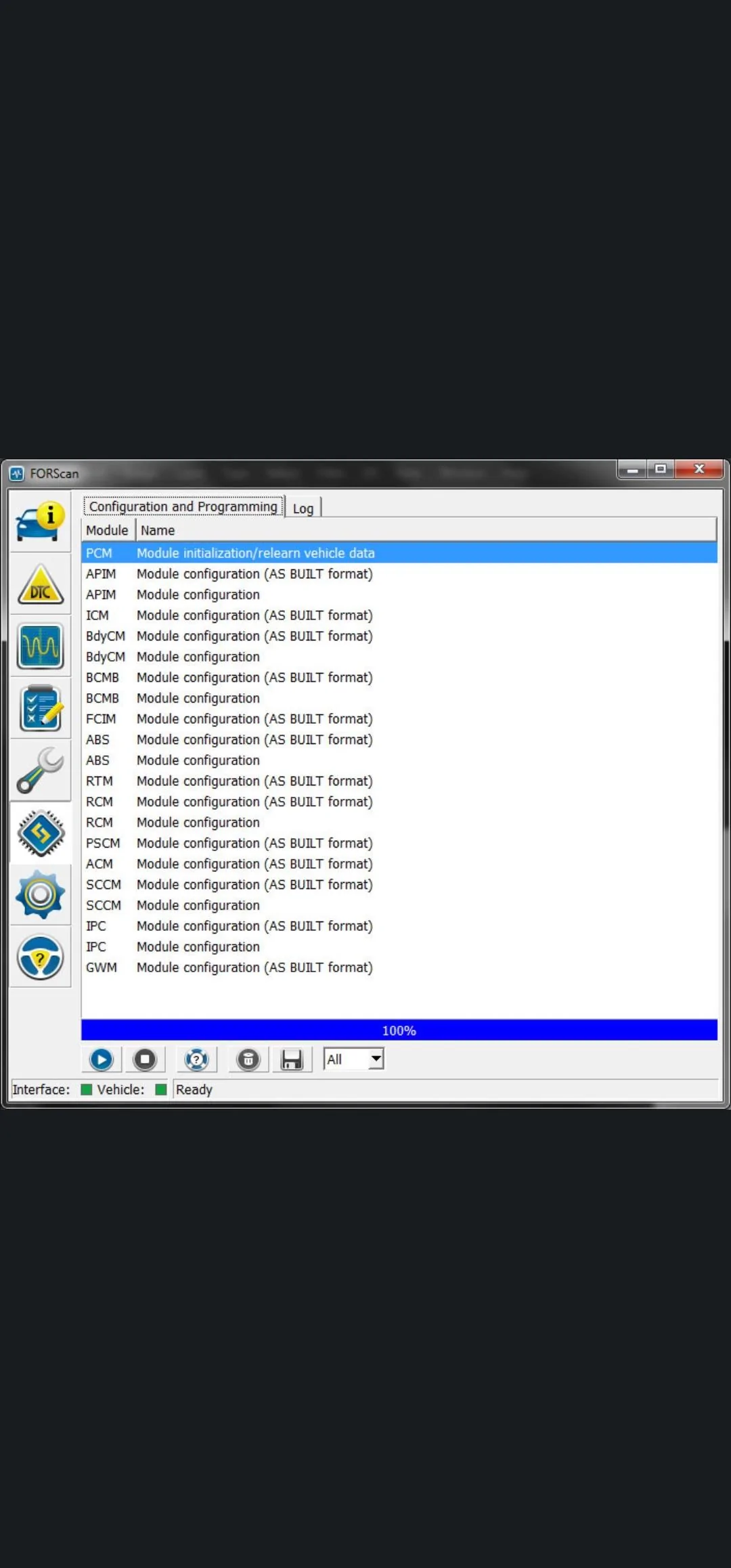Close the FORScan window
The image size is (731, 1568).
tap(699, 469)
